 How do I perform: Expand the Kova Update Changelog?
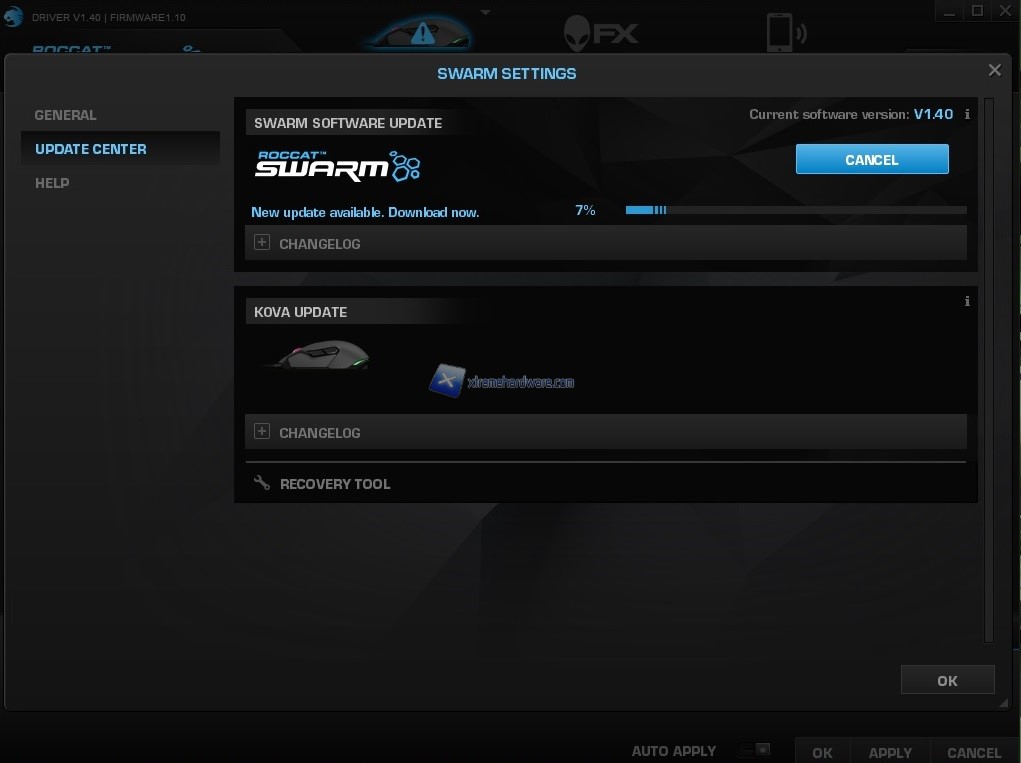(x=262, y=432)
